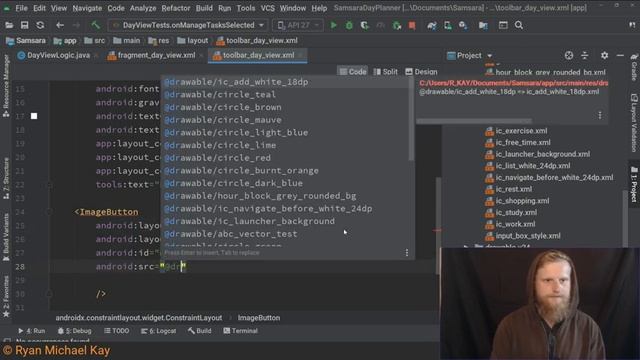Click ConstraintLayout breadcrumb below editor
Screen dimensions: 640x360
(139, 318)
